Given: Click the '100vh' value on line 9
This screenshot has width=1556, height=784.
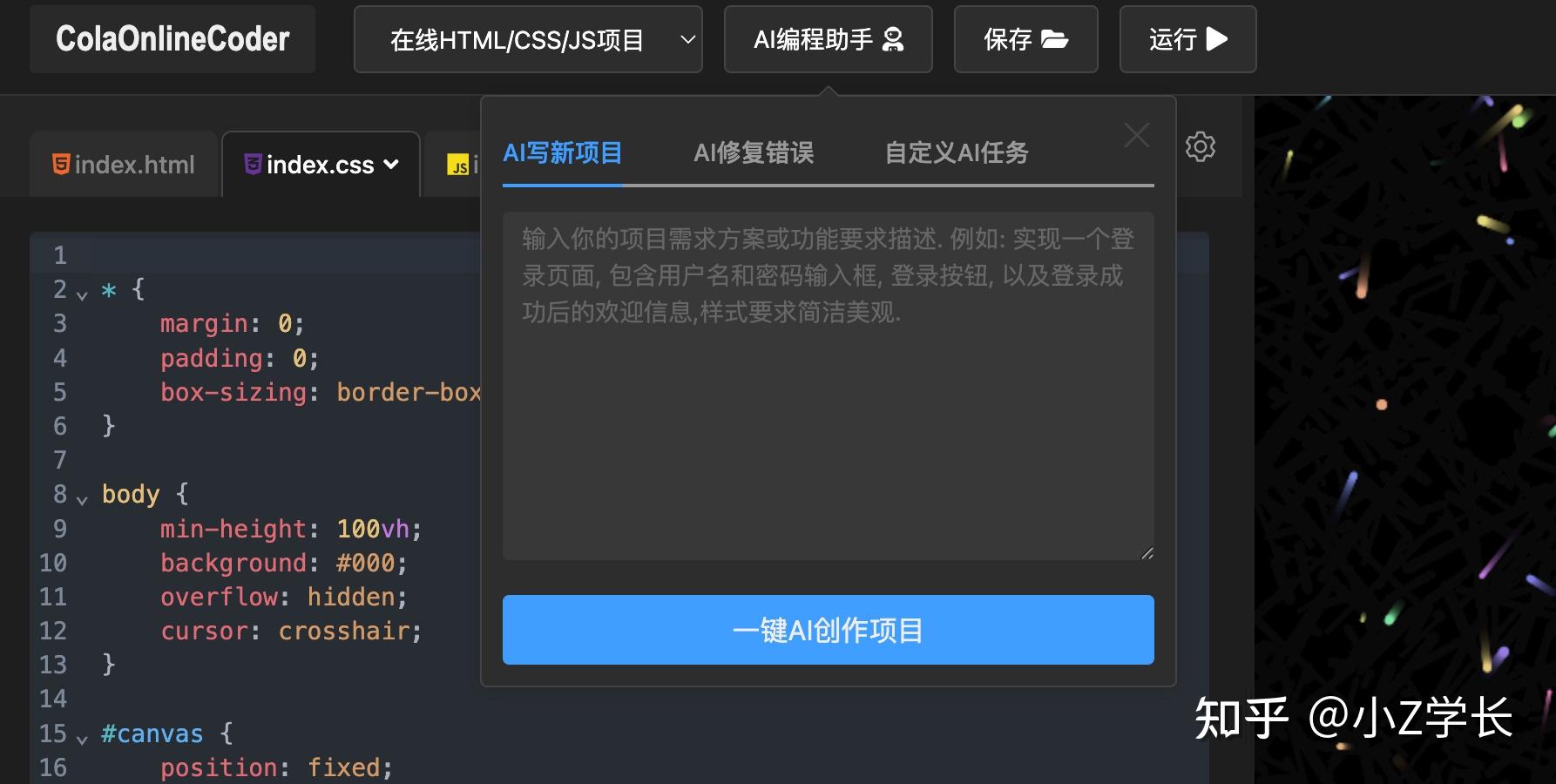Looking at the screenshot, I should 373,529.
